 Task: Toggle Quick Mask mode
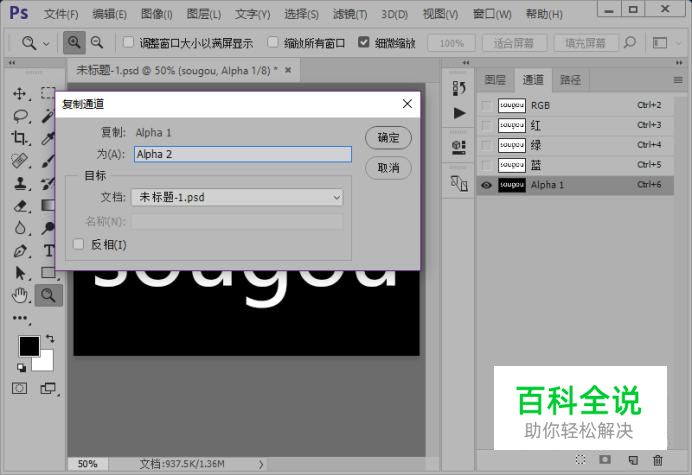[19, 388]
